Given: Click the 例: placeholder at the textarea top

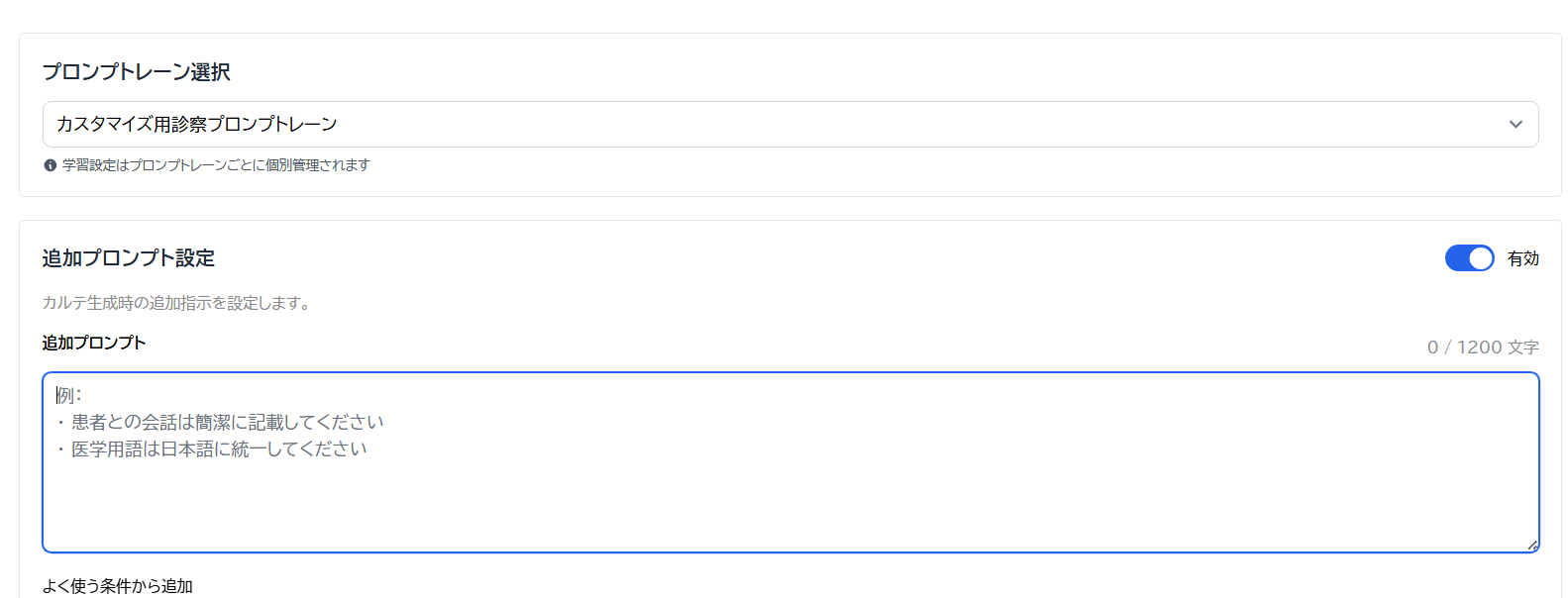Looking at the screenshot, I should pos(69,396).
